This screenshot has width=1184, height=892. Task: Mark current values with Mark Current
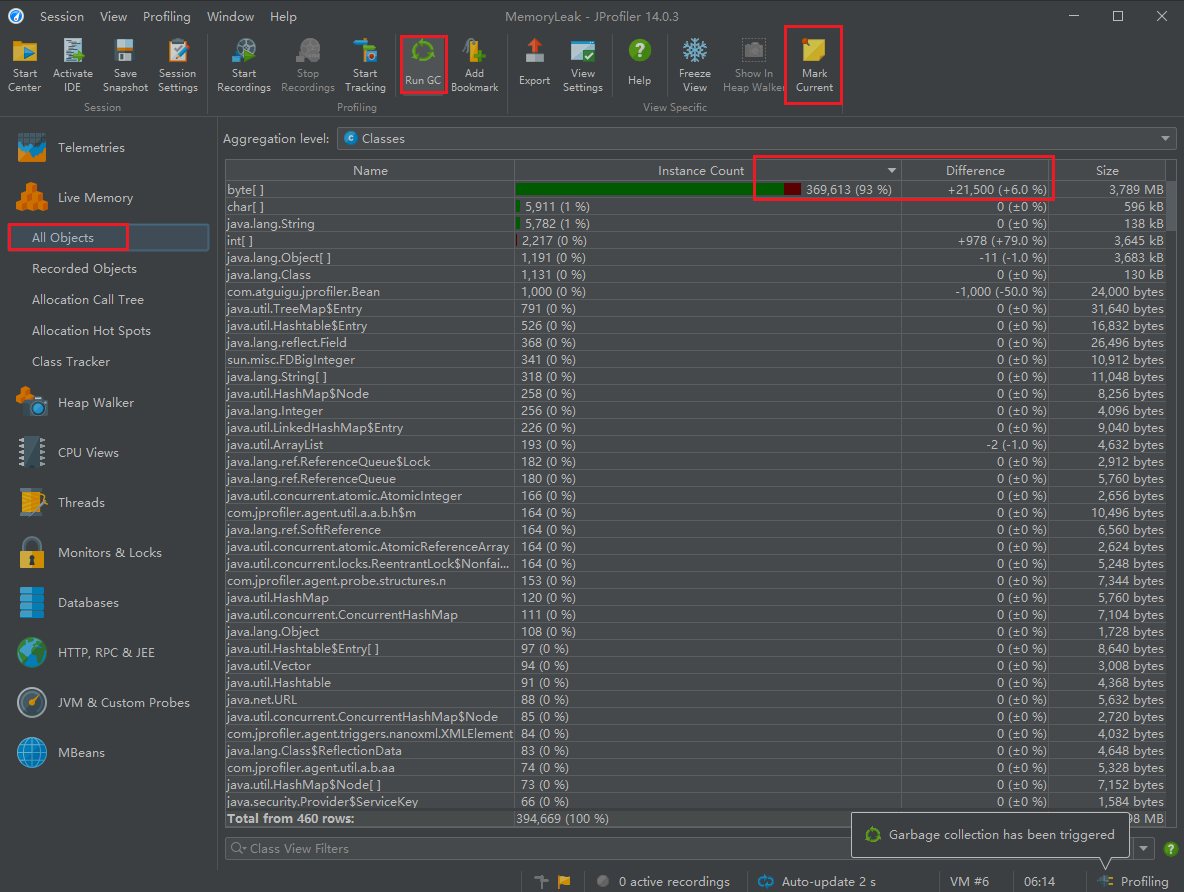point(814,66)
